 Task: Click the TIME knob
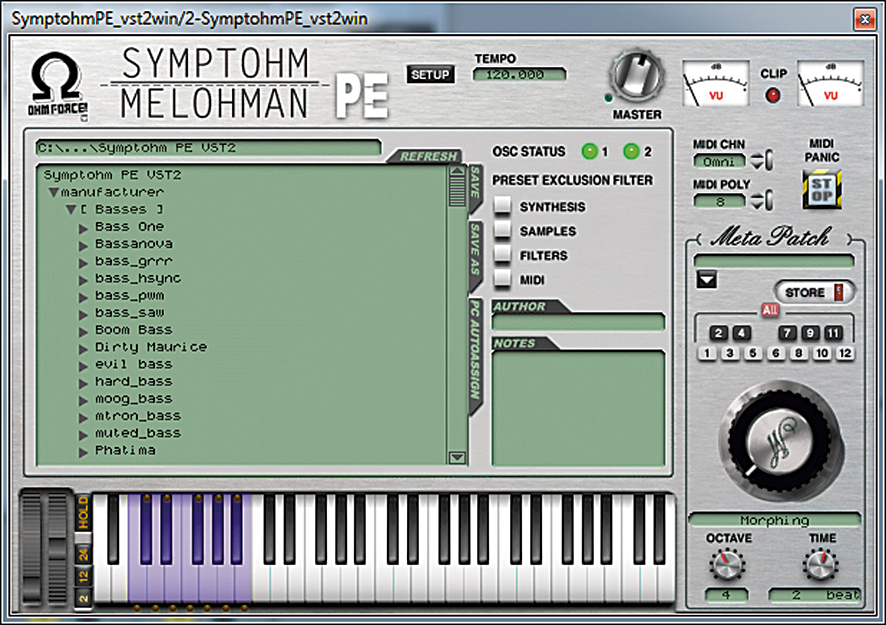(x=820, y=565)
